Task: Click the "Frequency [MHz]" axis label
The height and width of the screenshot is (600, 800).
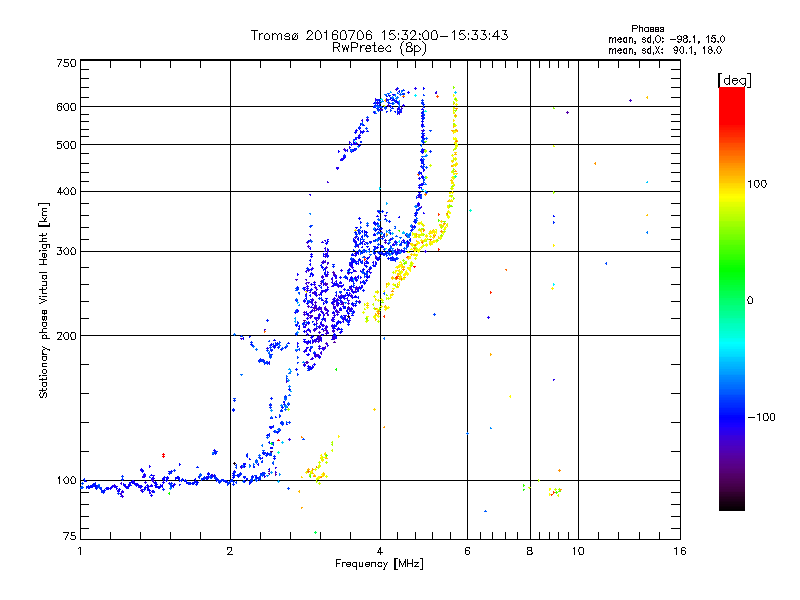Action: click(x=379, y=564)
